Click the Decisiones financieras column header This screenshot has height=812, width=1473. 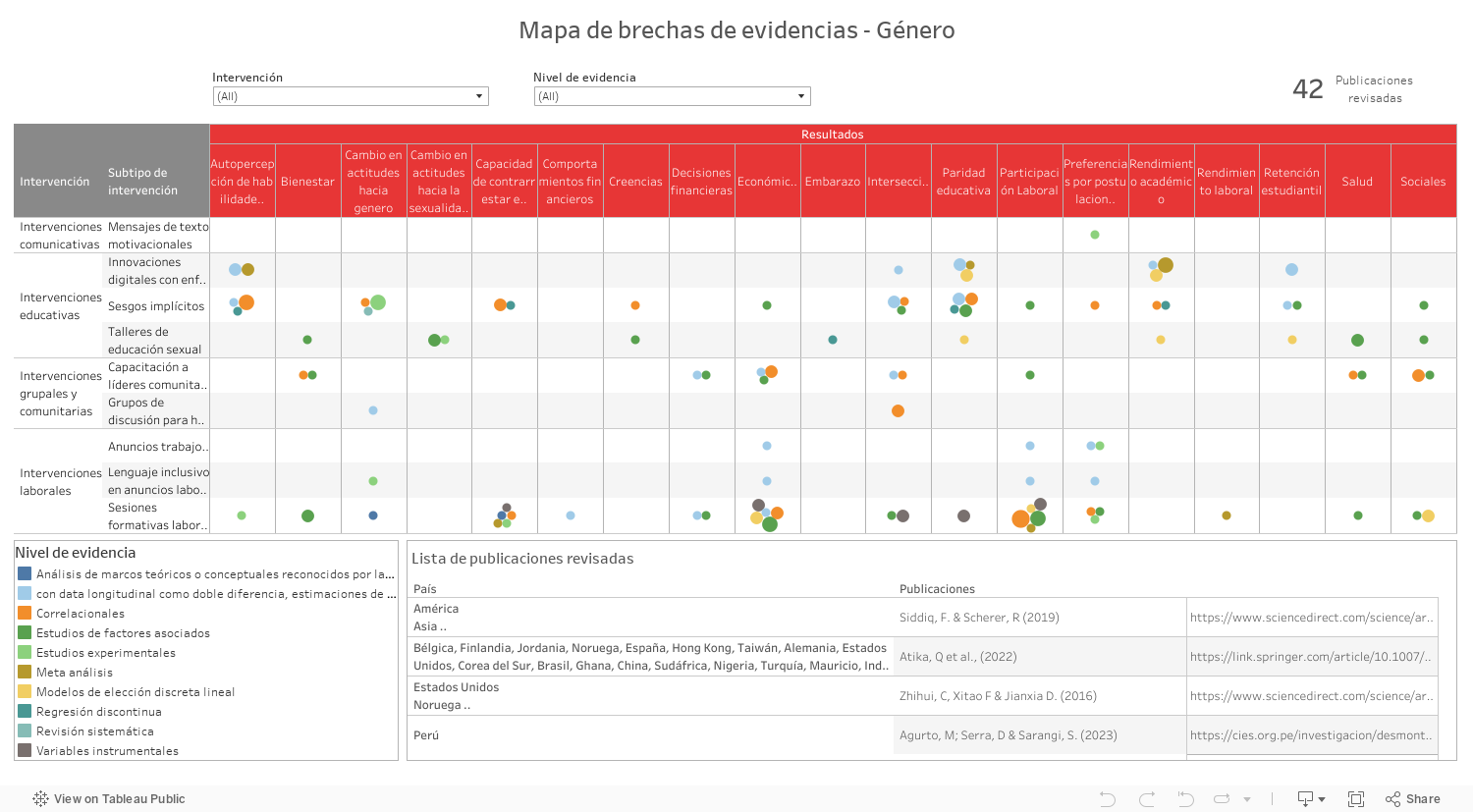(x=701, y=182)
